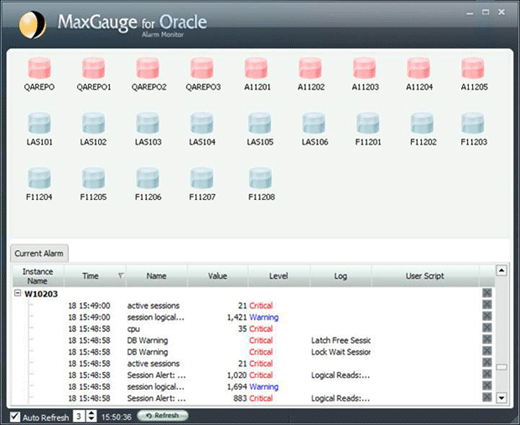Click the User Script column header
Screen dimensions: 520x425
pos(425,276)
